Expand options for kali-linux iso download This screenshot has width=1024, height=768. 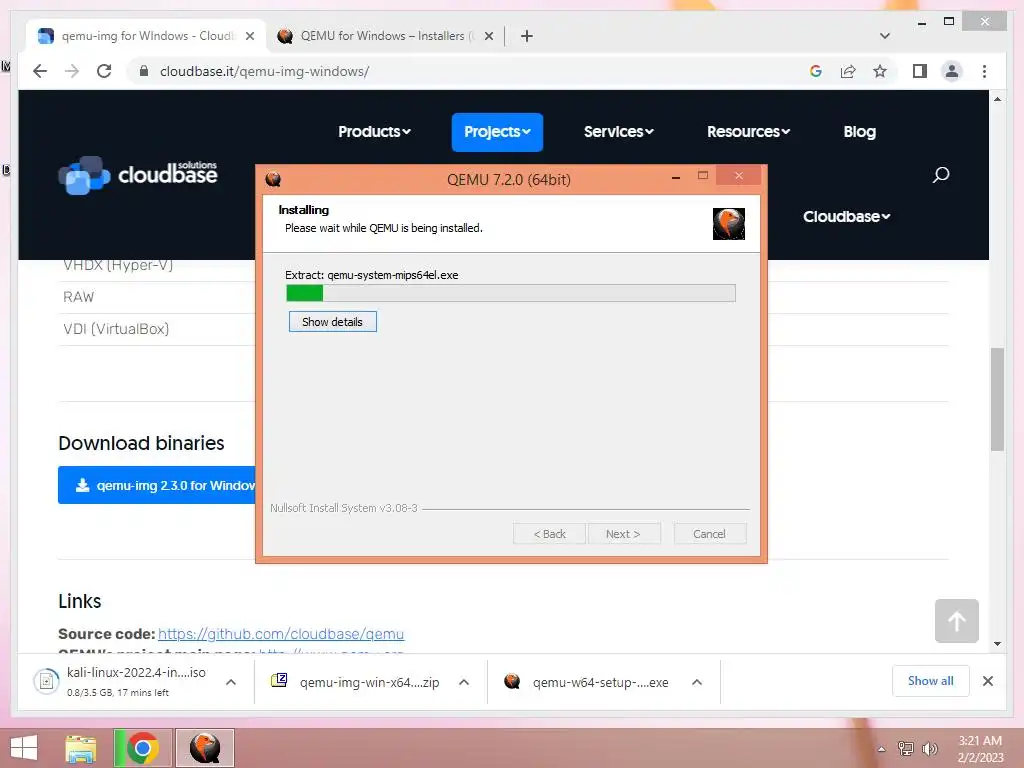pyautogui.click(x=231, y=682)
